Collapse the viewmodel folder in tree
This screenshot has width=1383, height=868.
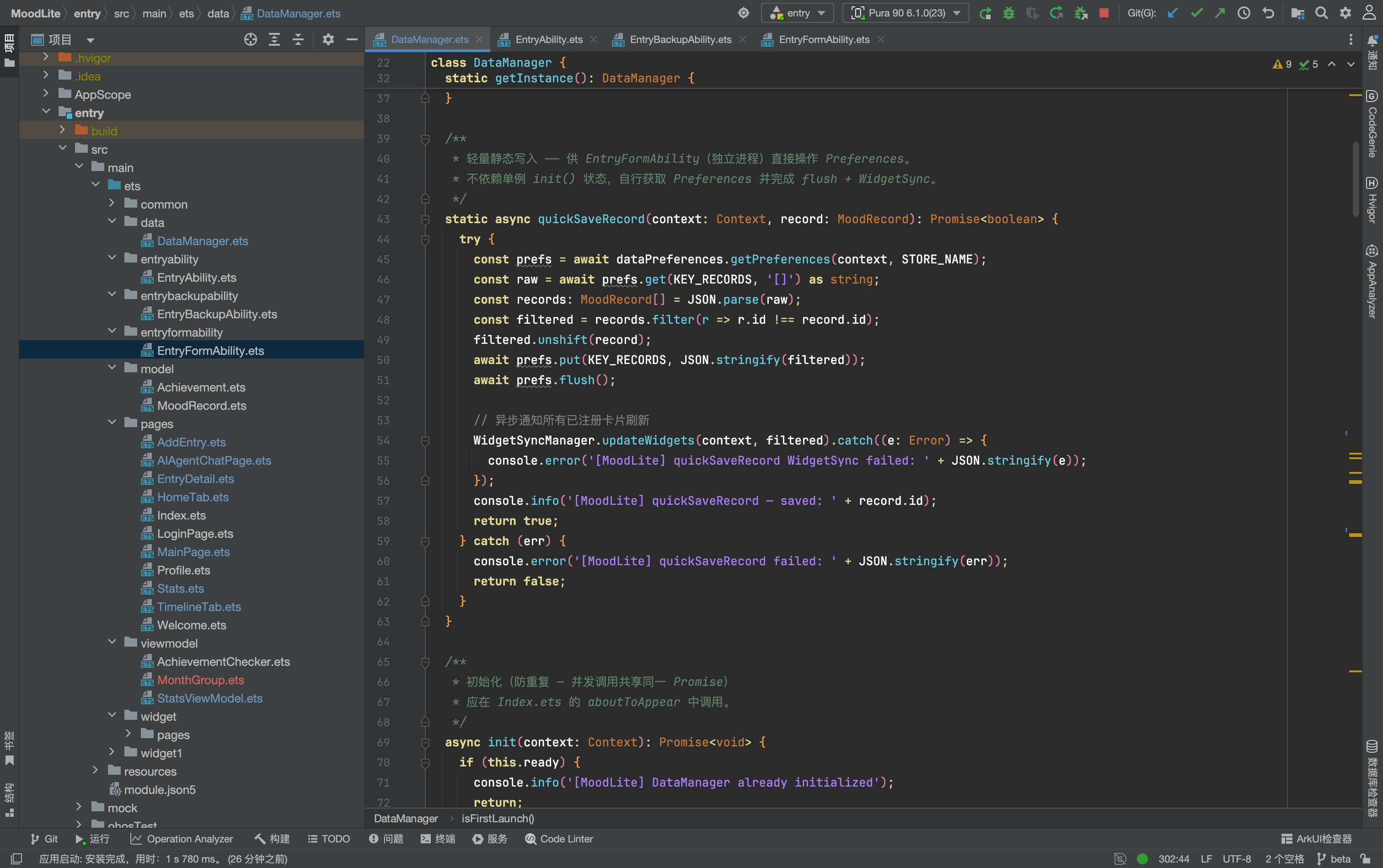tap(112, 643)
